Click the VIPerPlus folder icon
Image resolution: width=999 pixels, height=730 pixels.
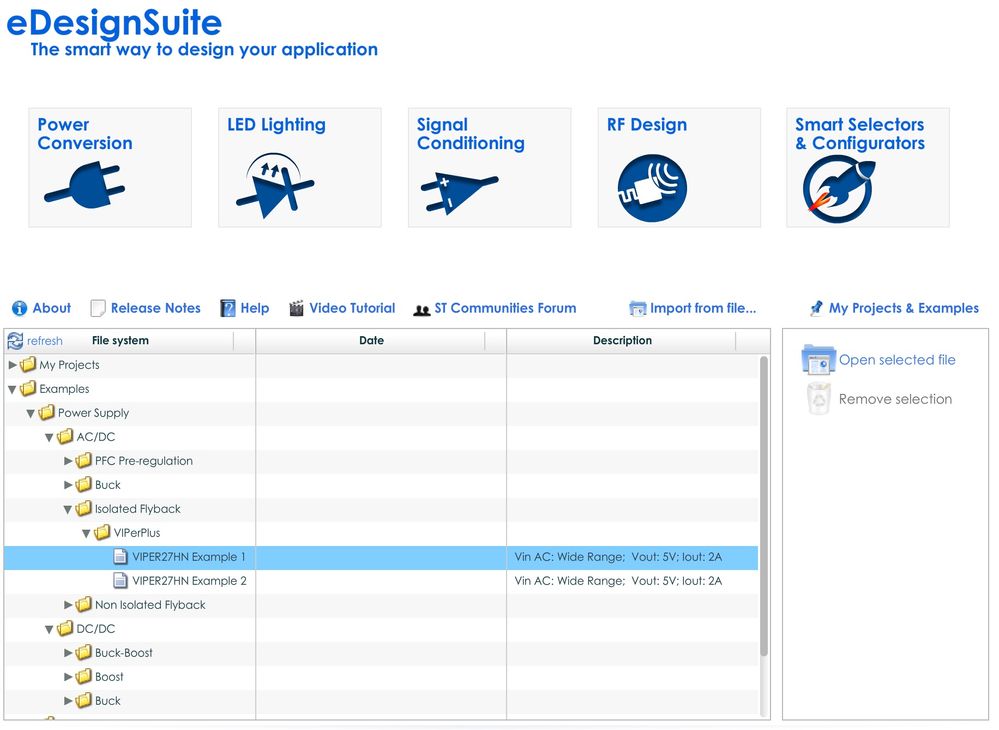point(102,533)
